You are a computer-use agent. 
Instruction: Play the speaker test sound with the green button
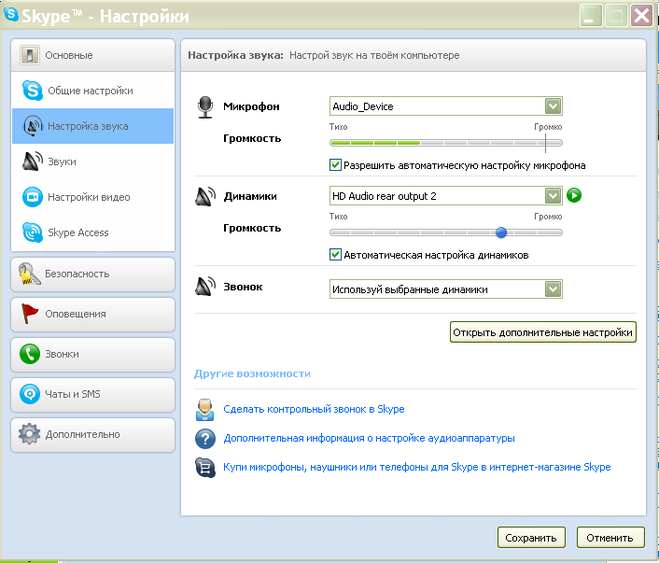(574, 195)
